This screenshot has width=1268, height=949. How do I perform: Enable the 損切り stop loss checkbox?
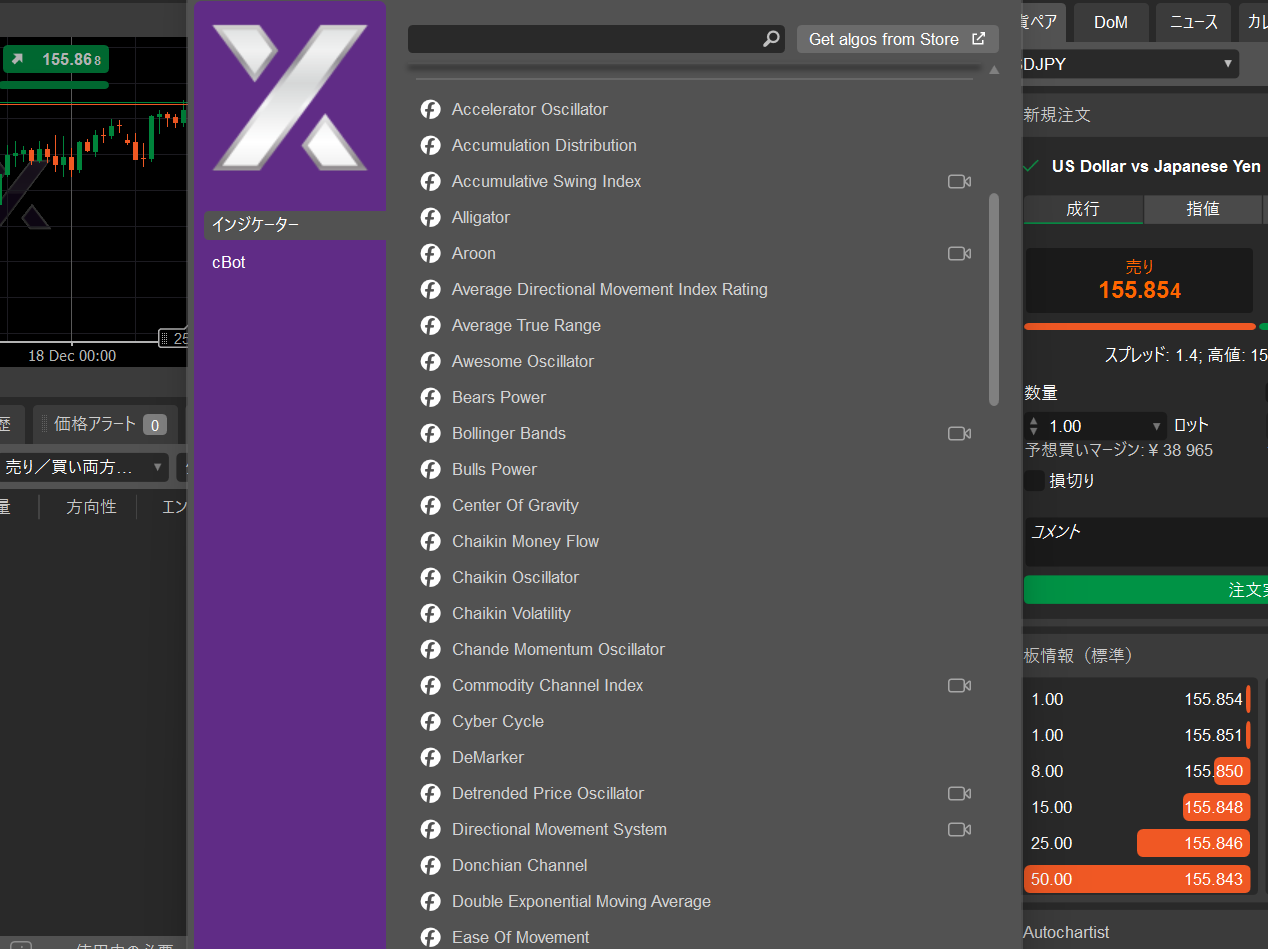tap(1035, 481)
